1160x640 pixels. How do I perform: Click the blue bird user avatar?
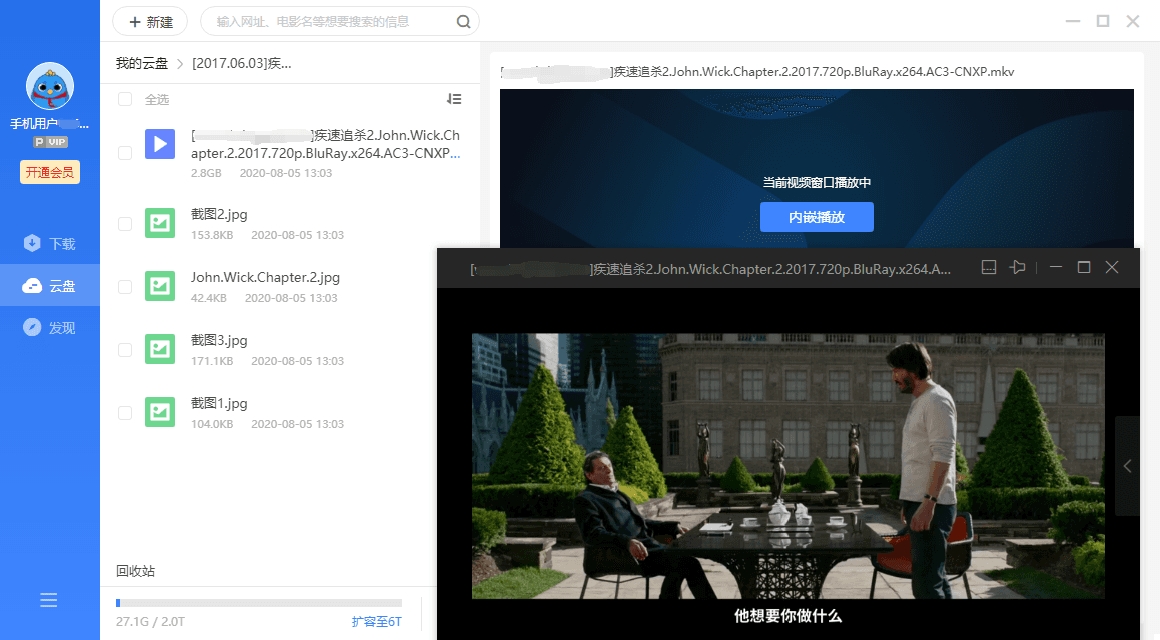tap(50, 87)
